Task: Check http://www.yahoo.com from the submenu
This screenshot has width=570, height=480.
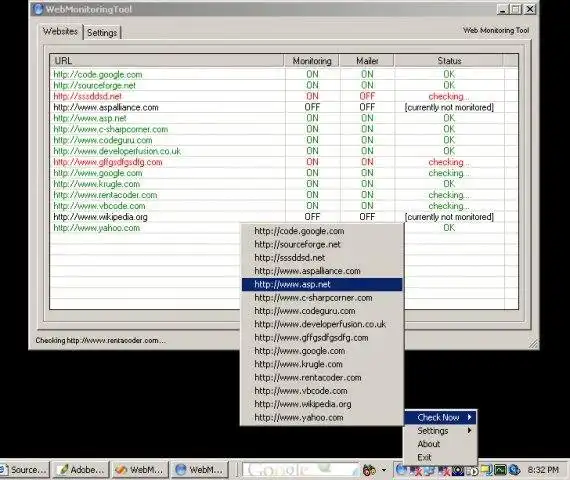Action: click(x=322, y=417)
